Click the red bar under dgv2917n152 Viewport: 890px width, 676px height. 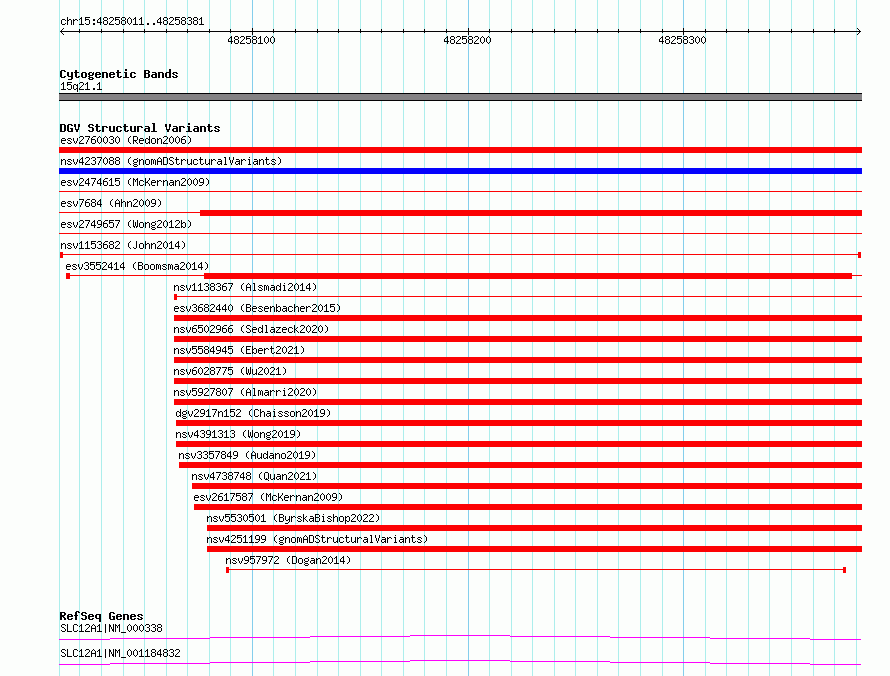[519, 423]
